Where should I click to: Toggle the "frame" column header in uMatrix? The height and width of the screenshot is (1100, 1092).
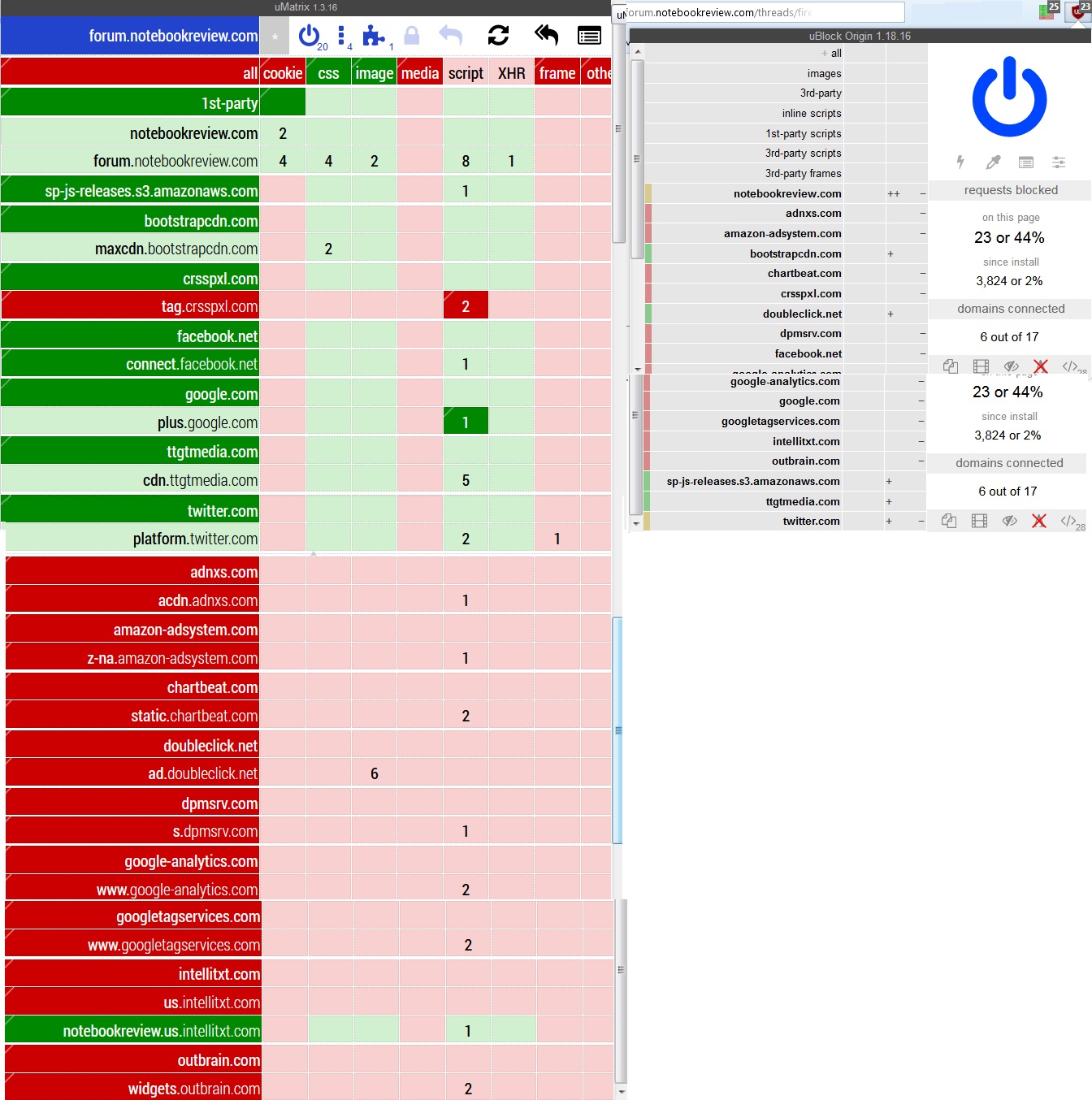coord(557,73)
